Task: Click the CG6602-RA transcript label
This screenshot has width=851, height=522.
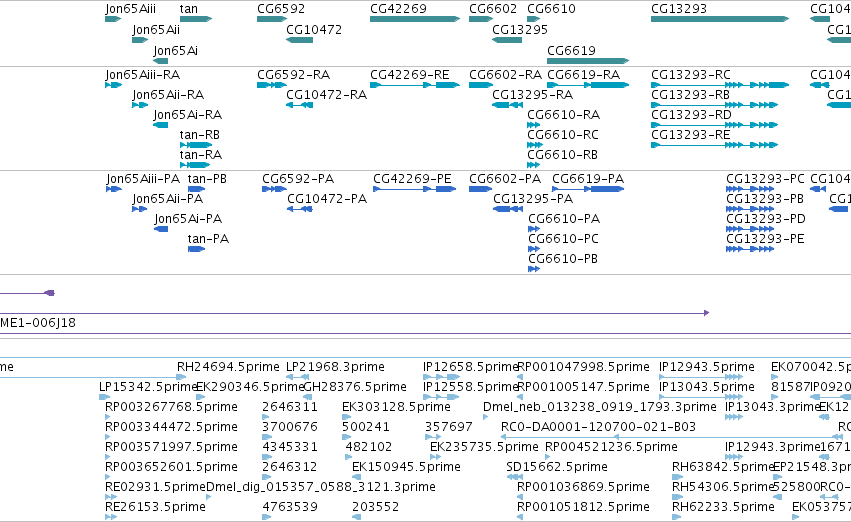Action: (x=505, y=75)
